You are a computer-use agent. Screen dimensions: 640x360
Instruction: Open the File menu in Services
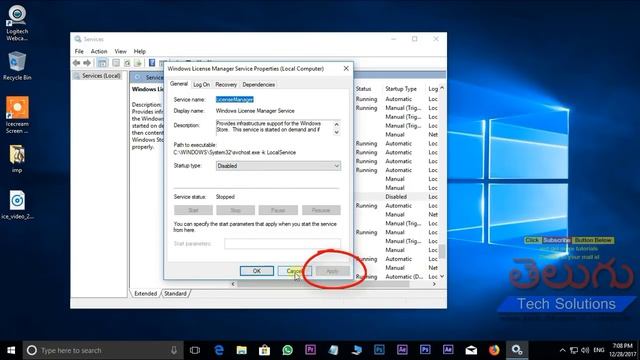pyautogui.click(x=79, y=51)
